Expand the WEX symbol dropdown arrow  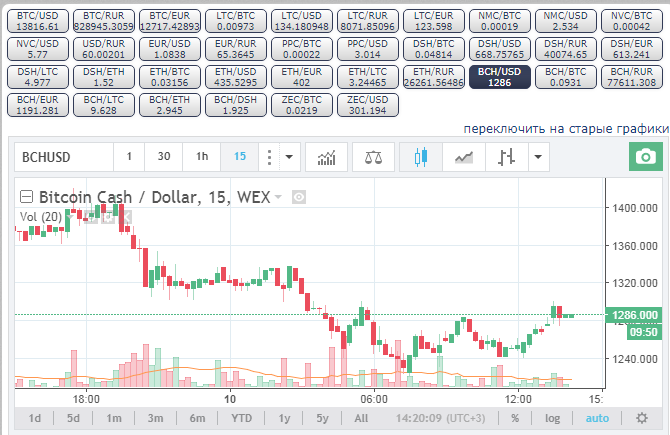click(x=278, y=197)
